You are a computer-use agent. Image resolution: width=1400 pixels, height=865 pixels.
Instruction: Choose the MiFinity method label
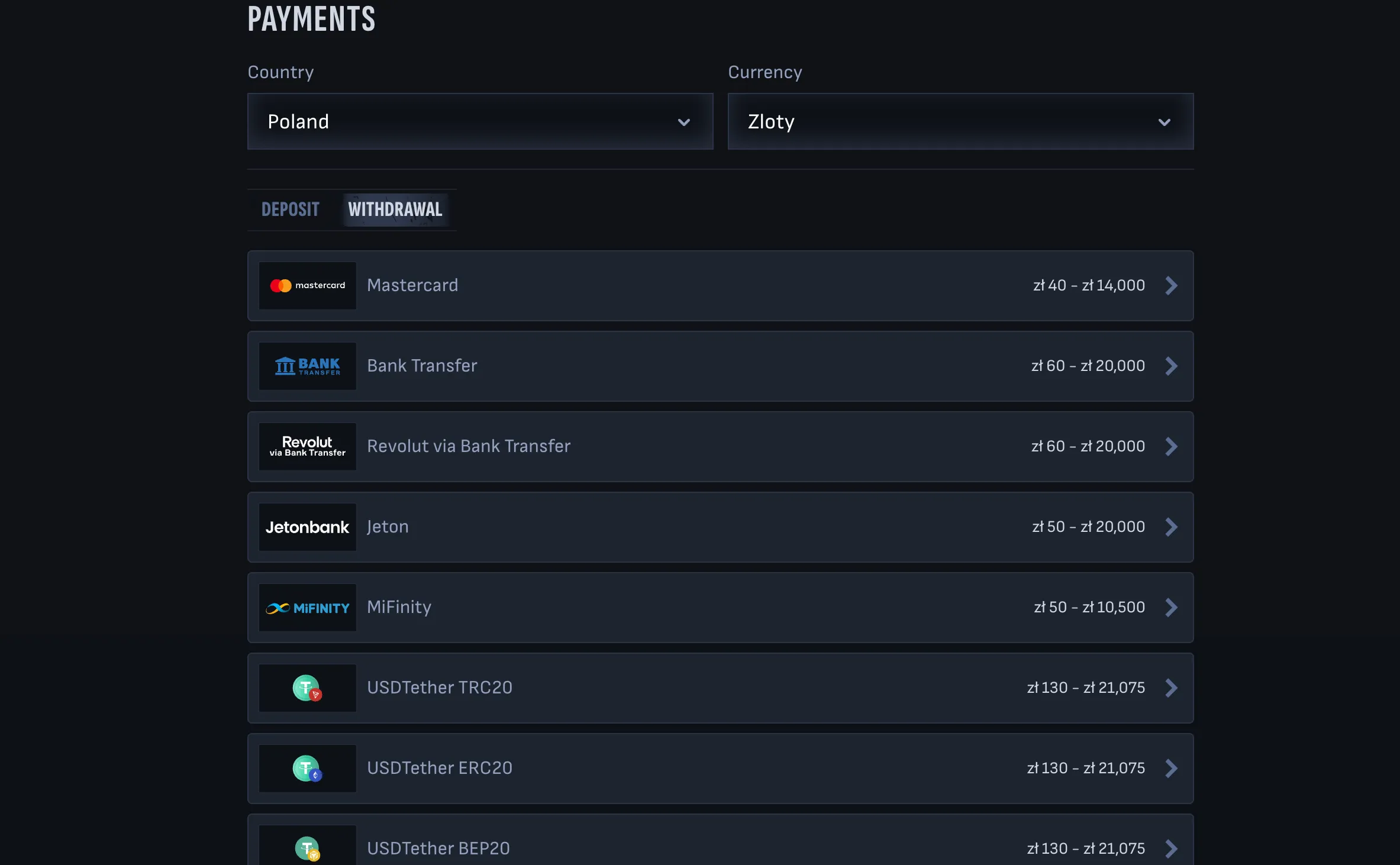click(399, 607)
